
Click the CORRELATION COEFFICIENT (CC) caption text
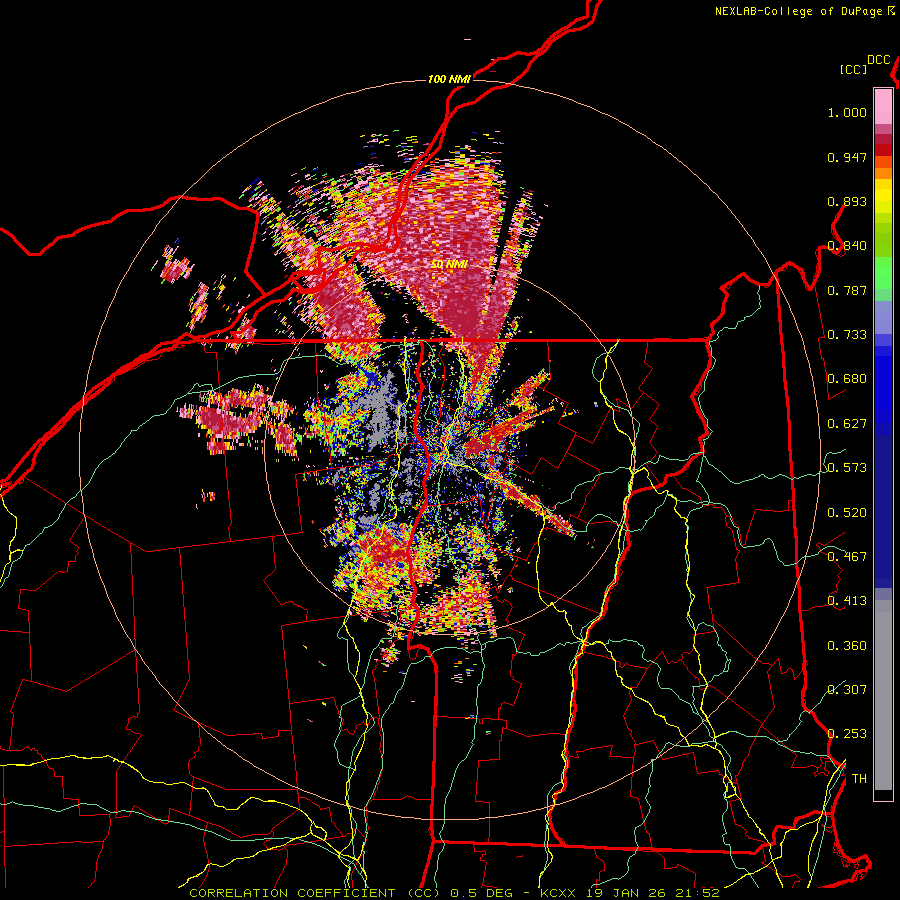click(314, 893)
